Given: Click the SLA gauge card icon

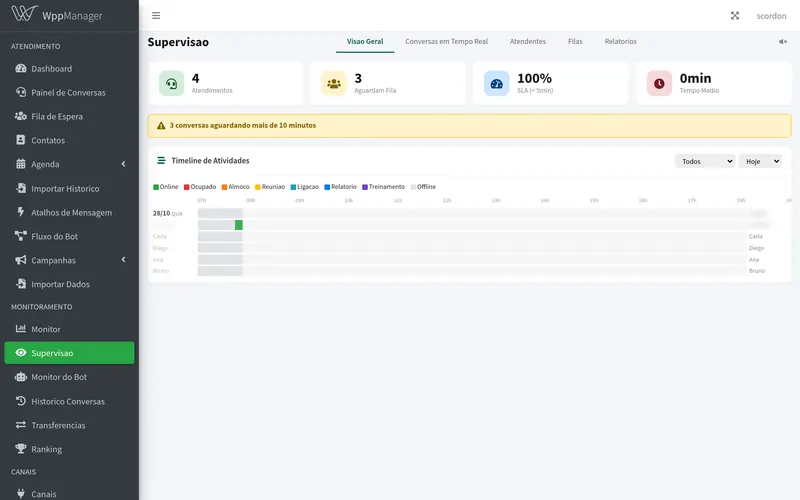Looking at the screenshot, I should tap(496, 83).
